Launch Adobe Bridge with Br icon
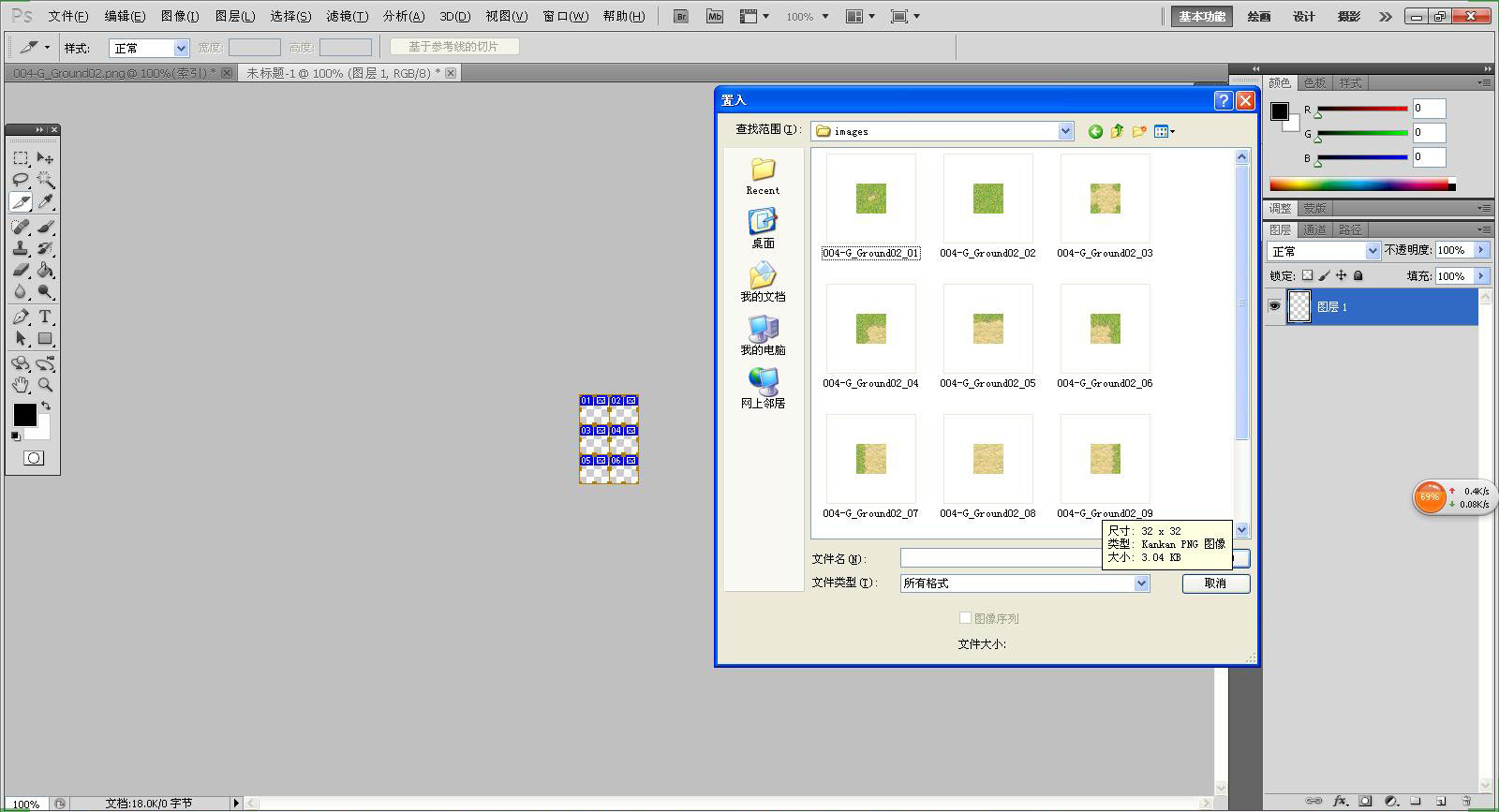The height and width of the screenshot is (812, 1499). (682, 16)
